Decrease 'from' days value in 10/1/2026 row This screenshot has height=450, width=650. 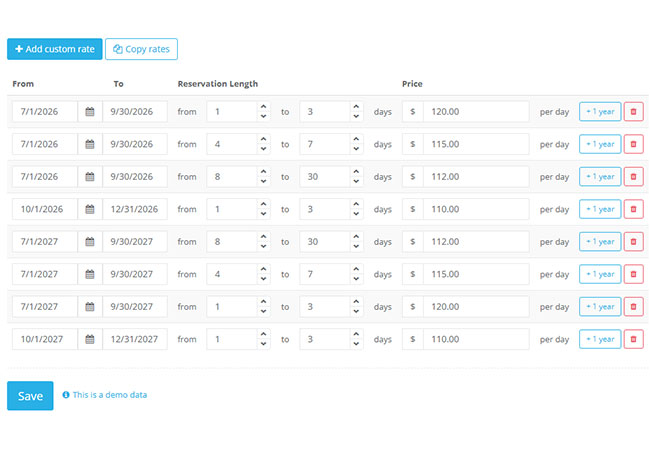point(264,214)
